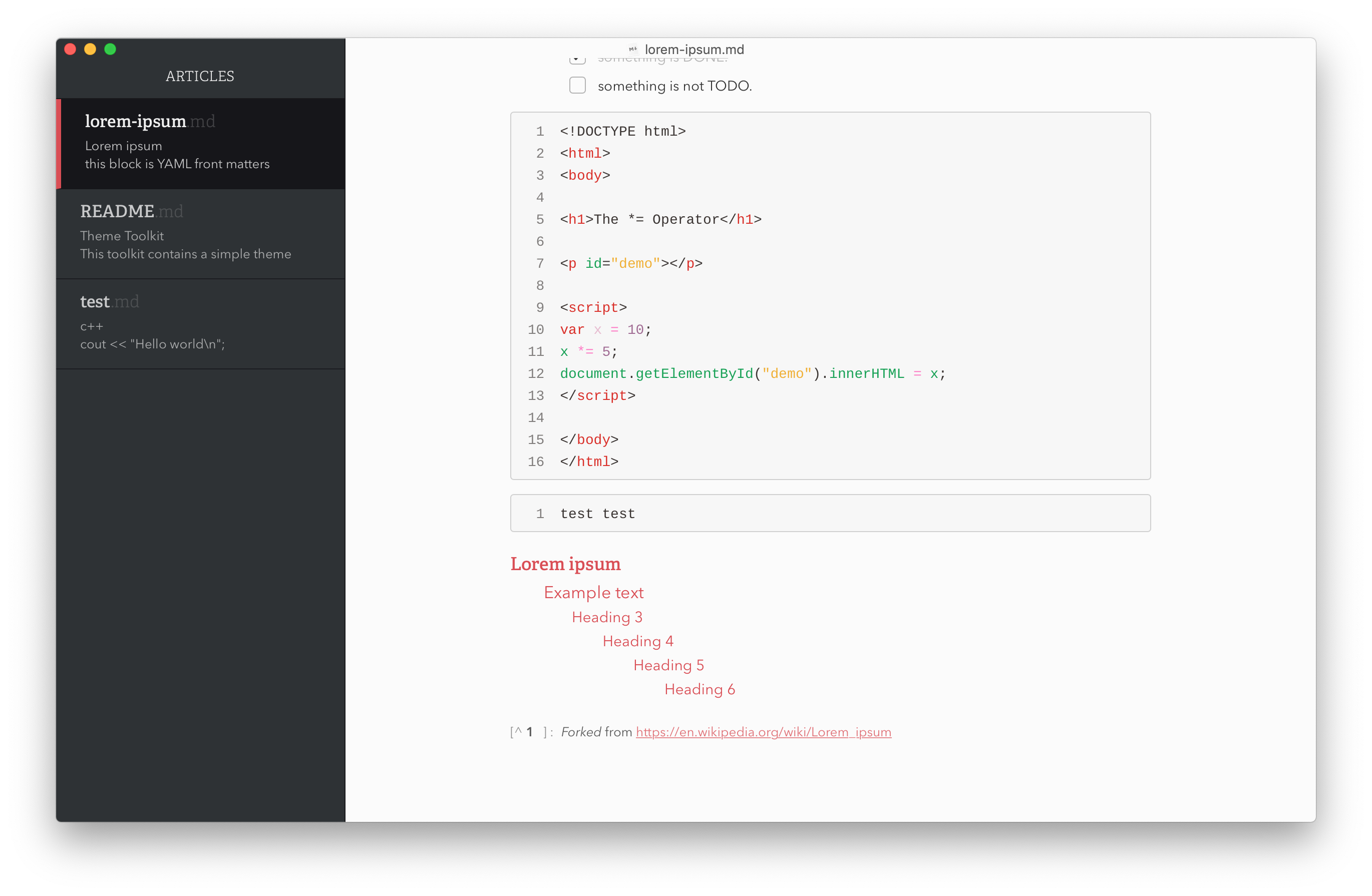Open the Wikipedia Lorem ipsum link
Viewport: 1372px width, 896px height.
click(x=763, y=732)
